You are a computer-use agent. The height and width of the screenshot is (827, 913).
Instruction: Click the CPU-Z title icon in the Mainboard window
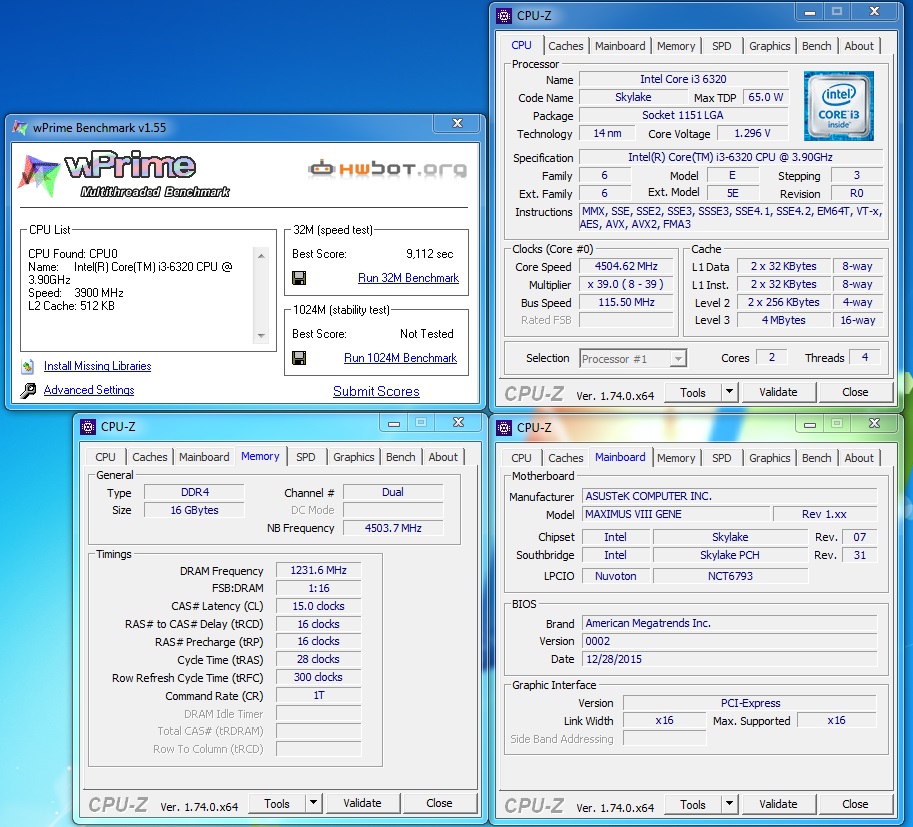[504, 427]
